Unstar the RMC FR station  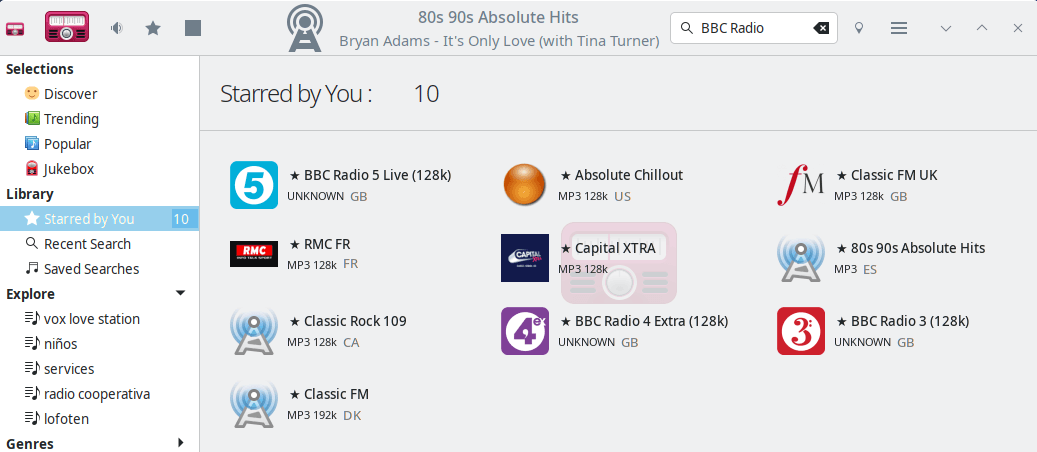tap(295, 245)
